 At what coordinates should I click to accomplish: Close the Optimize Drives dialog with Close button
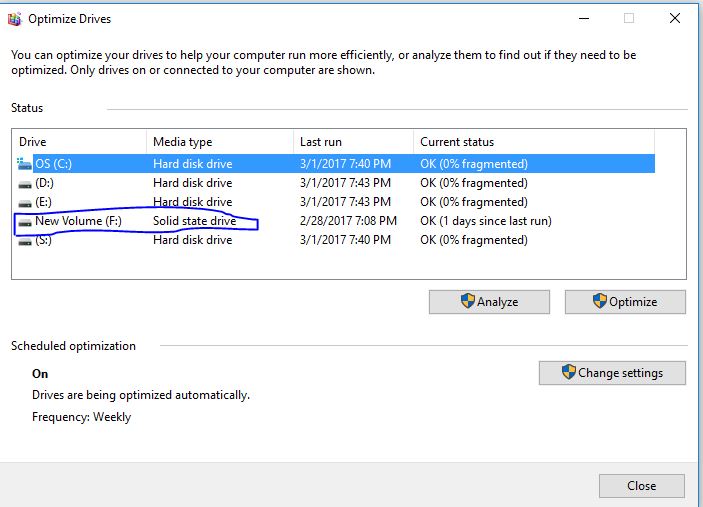(642, 486)
